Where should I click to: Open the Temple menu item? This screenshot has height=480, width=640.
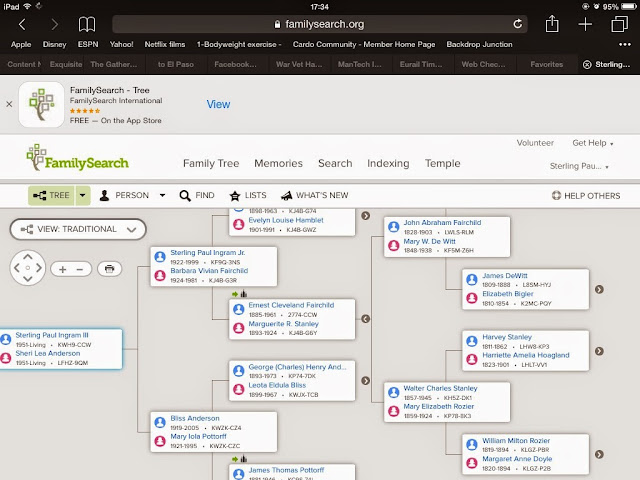pos(442,163)
